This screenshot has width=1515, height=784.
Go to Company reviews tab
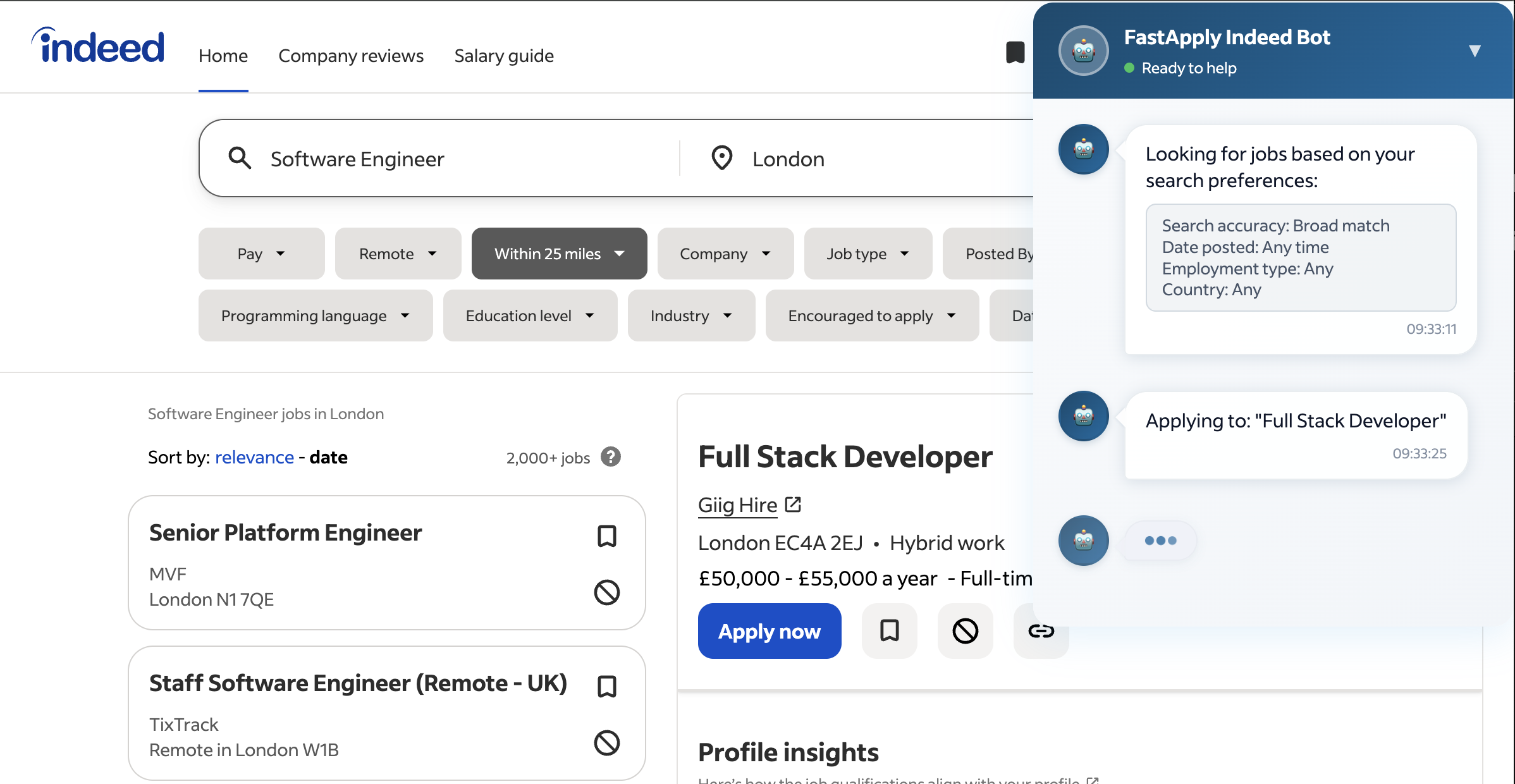351,56
